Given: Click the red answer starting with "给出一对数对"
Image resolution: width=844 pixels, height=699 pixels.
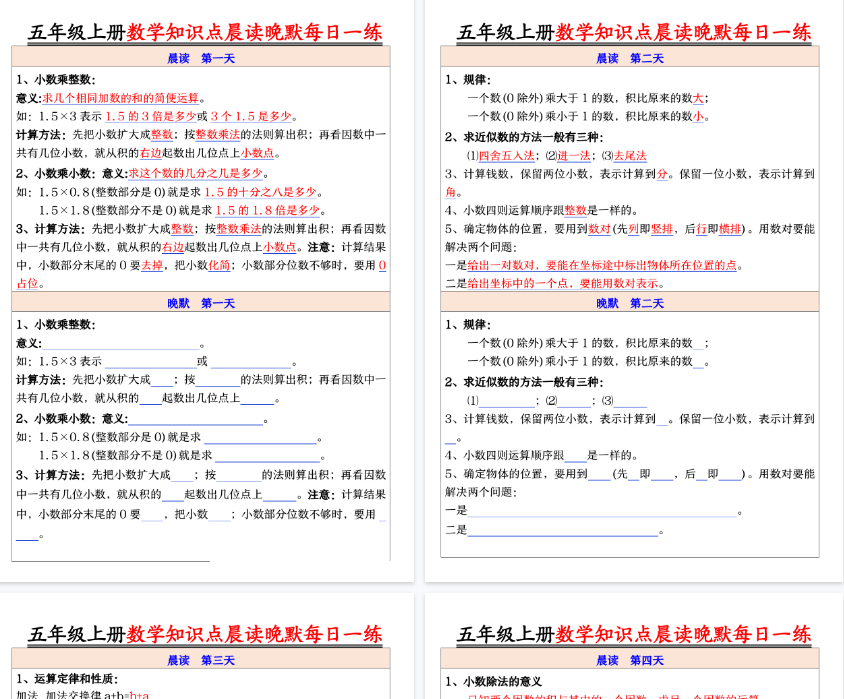Looking at the screenshot, I should point(603,265).
